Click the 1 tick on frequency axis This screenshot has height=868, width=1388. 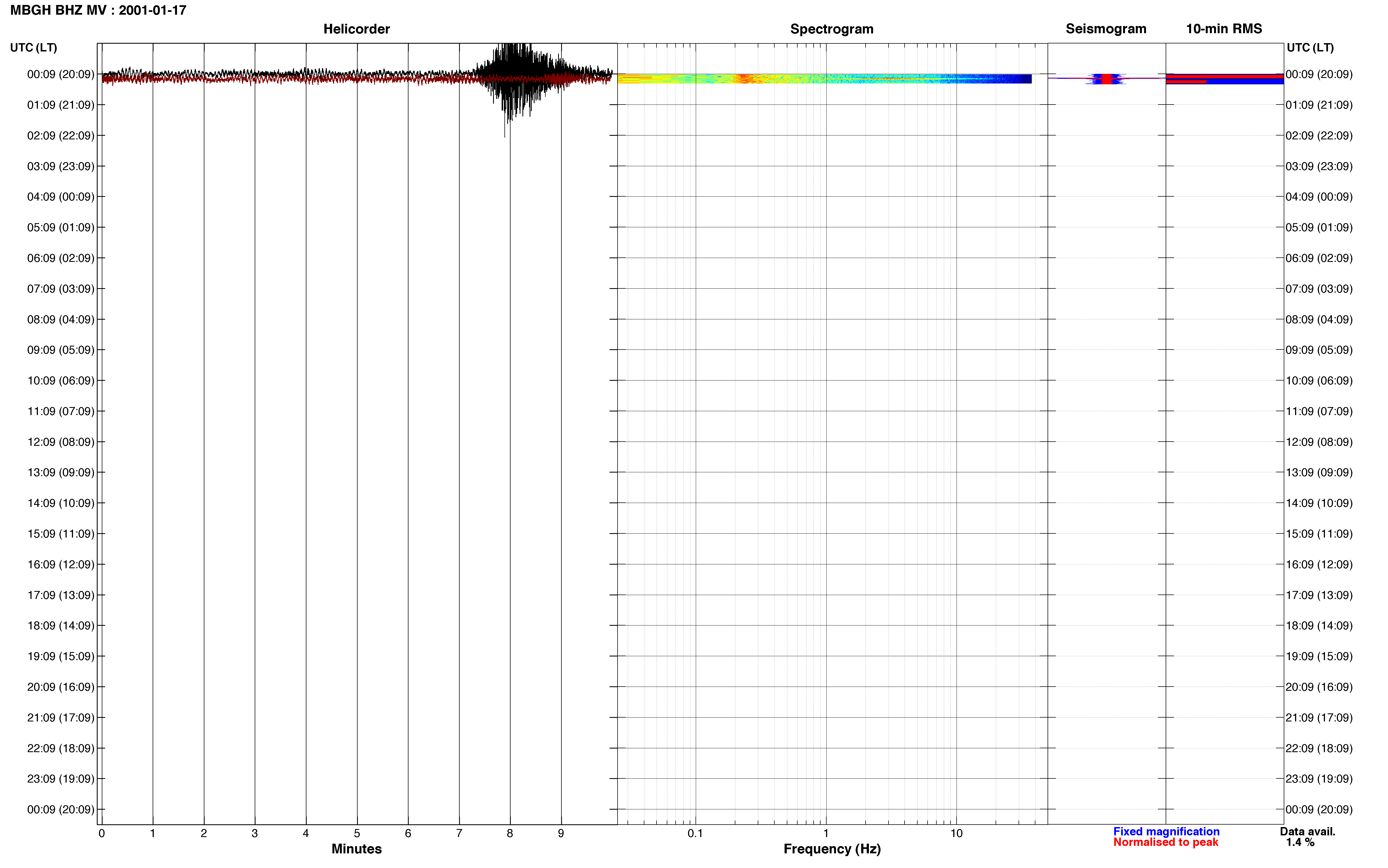pyautogui.click(x=826, y=833)
